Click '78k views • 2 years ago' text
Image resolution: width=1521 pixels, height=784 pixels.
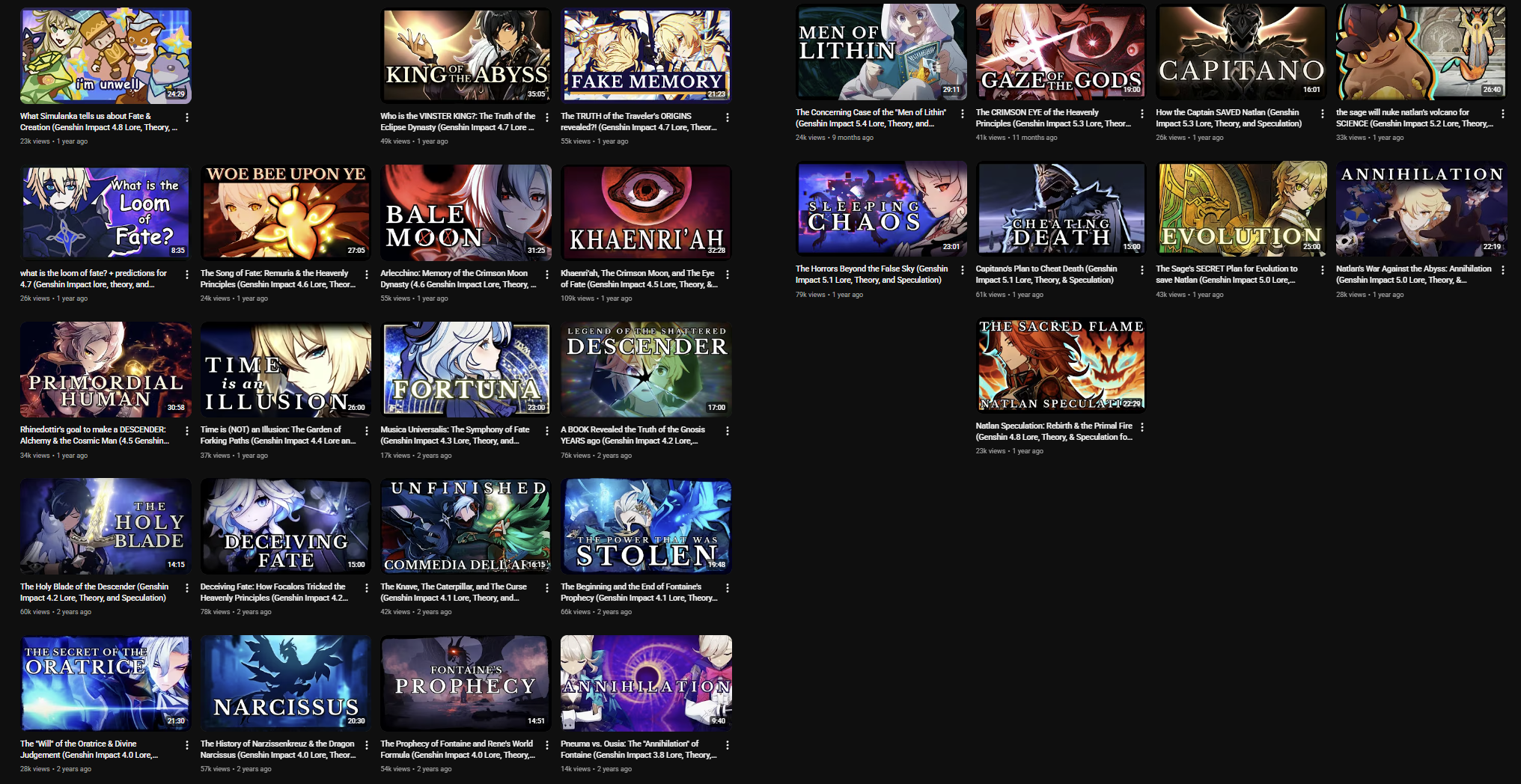(236, 612)
